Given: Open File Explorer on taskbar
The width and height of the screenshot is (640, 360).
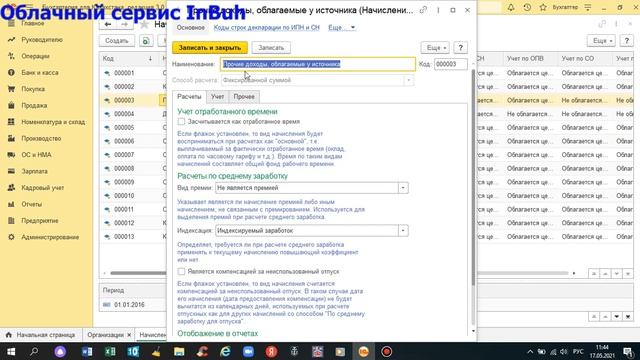Looking at the screenshot, I should (x=179, y=351).
